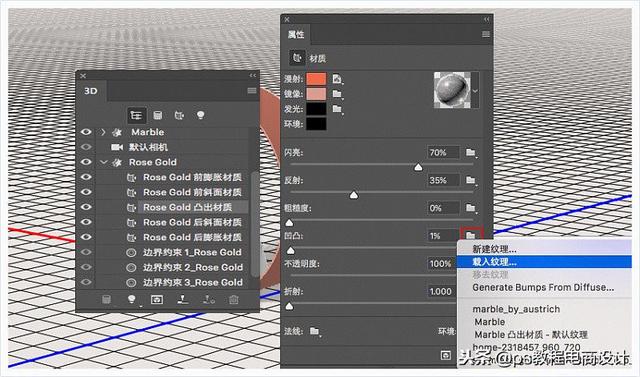Expand the Marble tree group
This screenshot has width=640, height=377.
coord(104,132)
